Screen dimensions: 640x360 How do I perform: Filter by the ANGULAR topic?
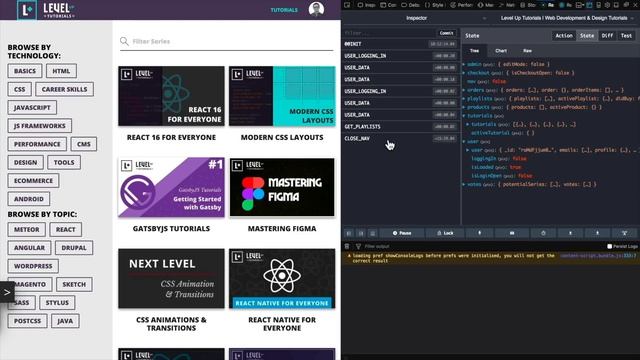tap(29, 248)
